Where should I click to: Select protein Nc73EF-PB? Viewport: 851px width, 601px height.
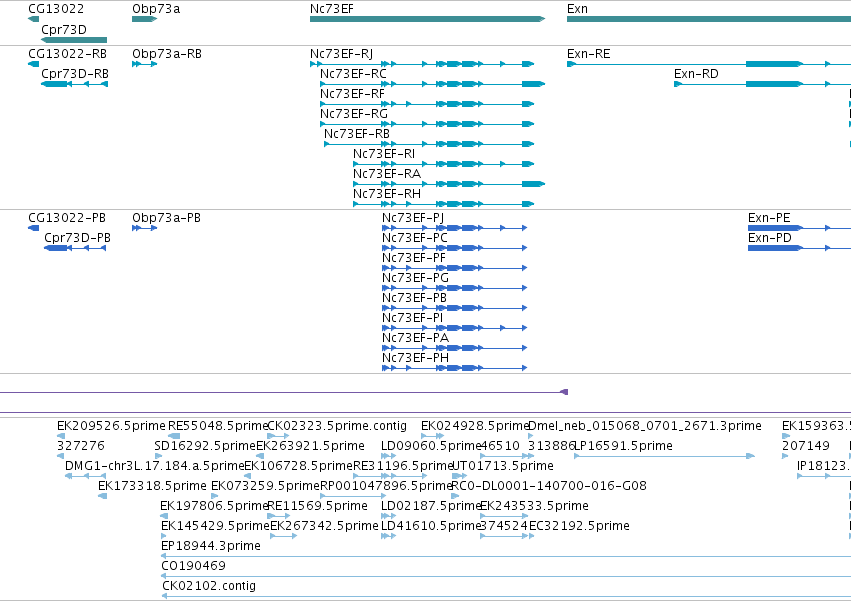[x=414, y=298]
